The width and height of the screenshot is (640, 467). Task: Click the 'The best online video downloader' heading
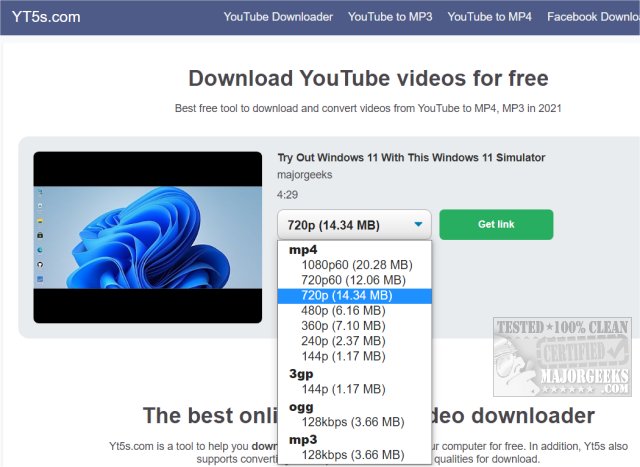click(x=368, y=416)
